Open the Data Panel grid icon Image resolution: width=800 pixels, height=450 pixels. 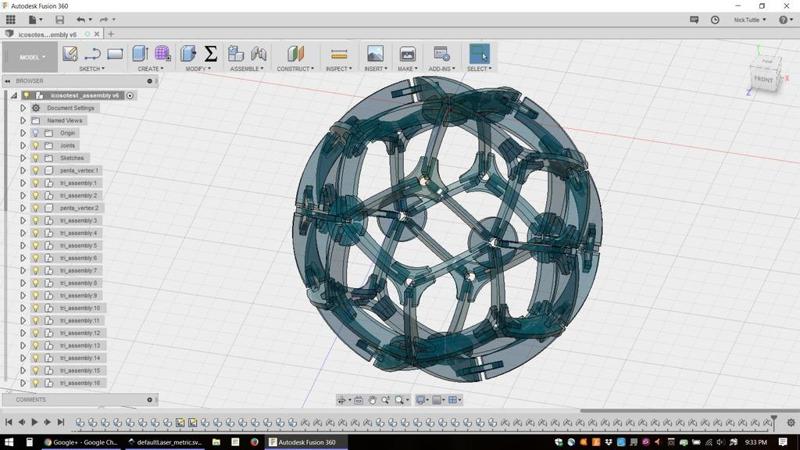point(11,19)
